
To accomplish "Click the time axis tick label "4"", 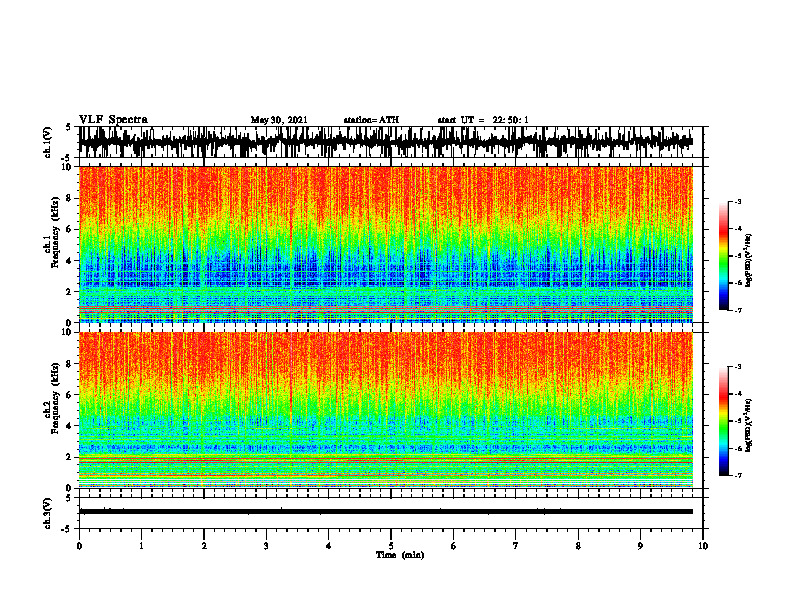I will coord(329,546).
